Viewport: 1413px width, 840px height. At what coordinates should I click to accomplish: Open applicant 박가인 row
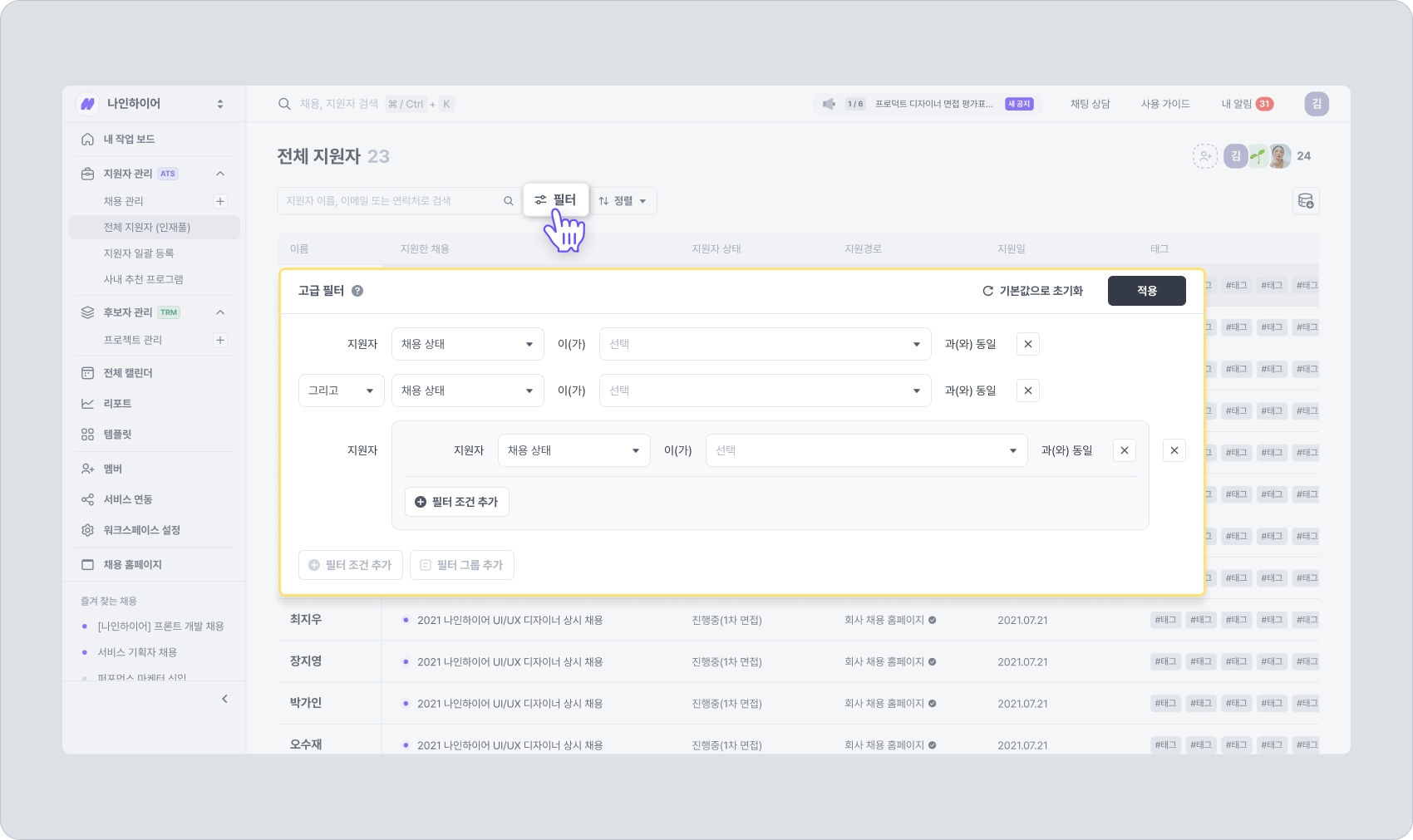tap(798, 703)
